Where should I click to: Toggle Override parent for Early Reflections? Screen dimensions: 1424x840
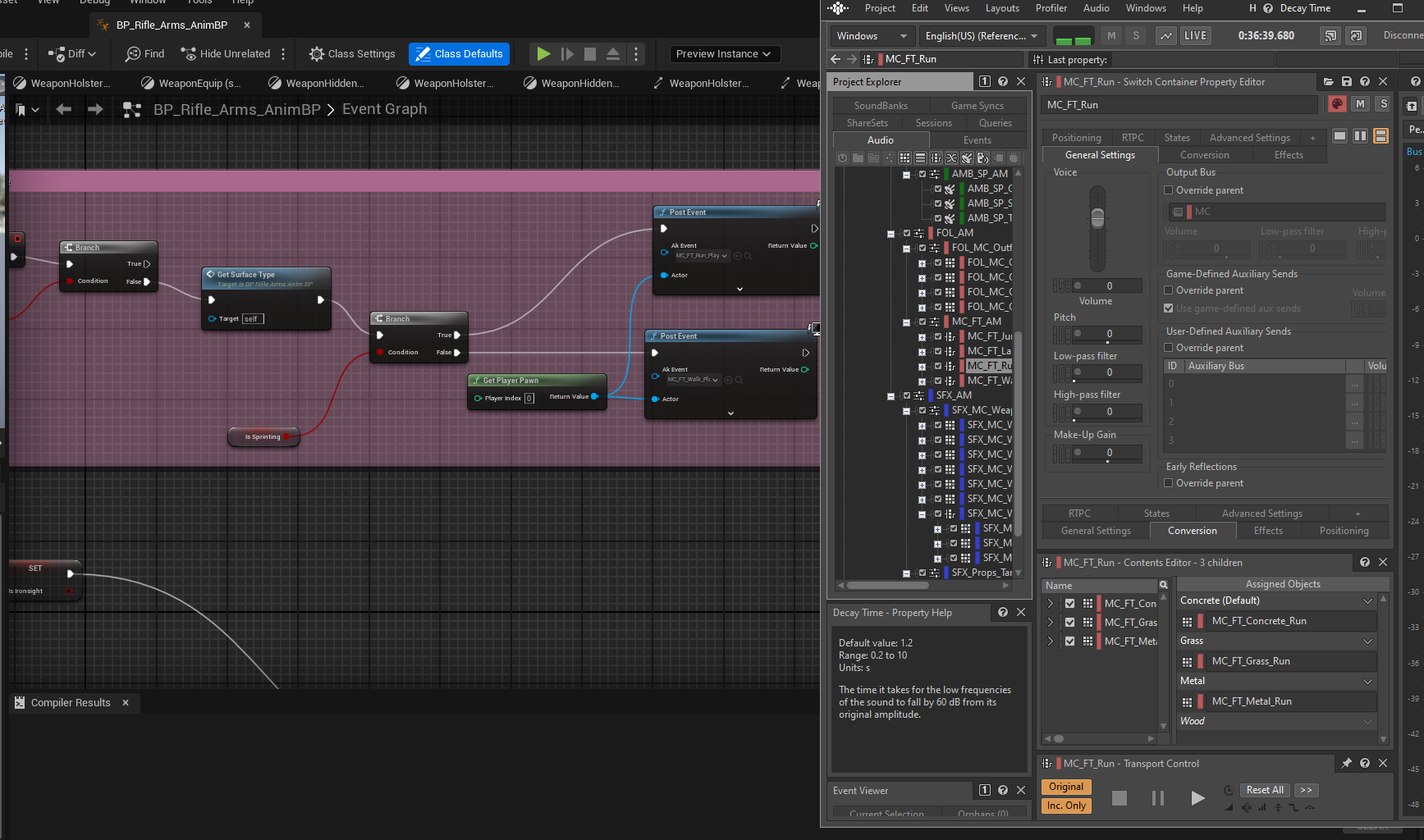click(1169, 483)
